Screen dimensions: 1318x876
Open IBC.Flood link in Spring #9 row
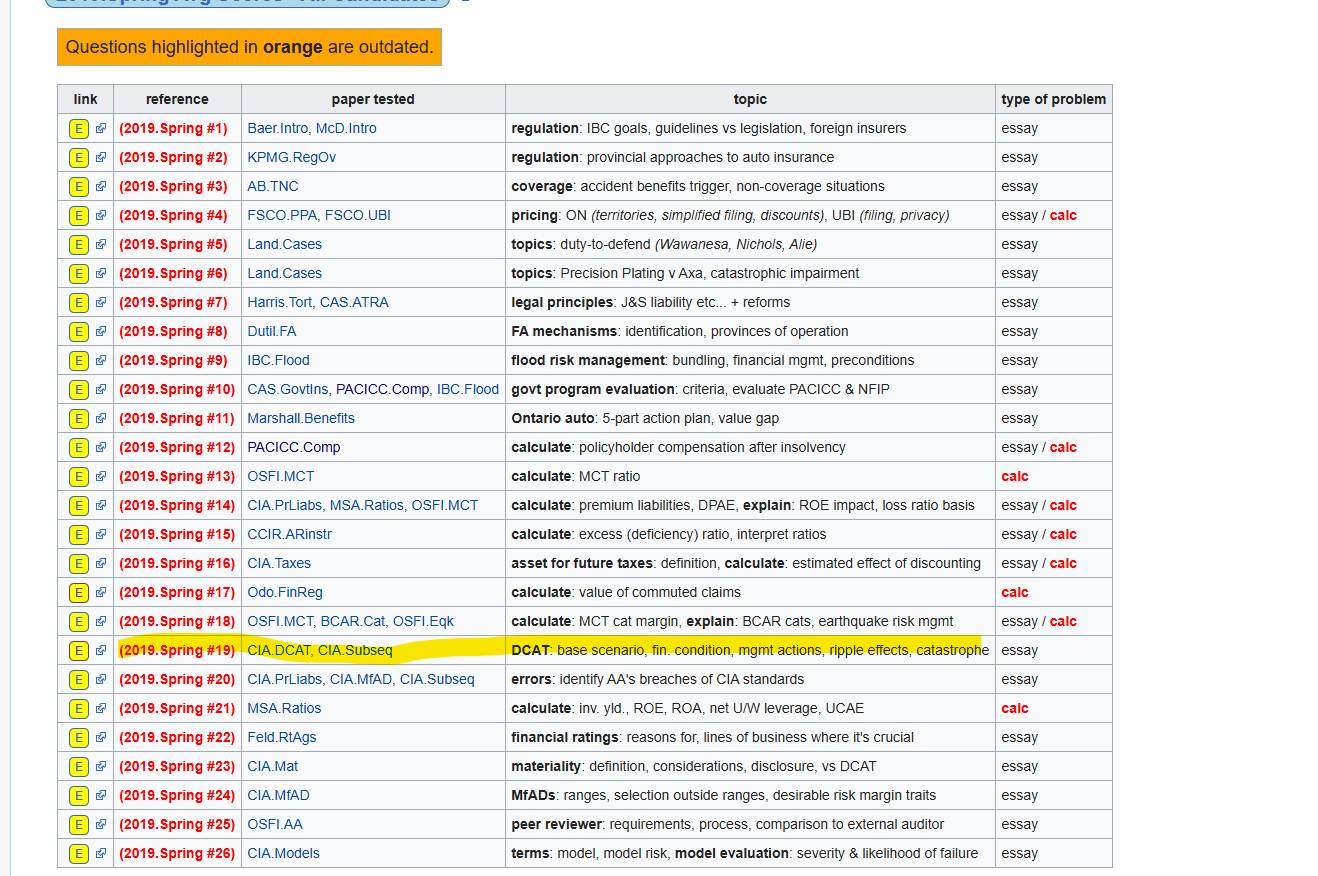tap(279, 360)
